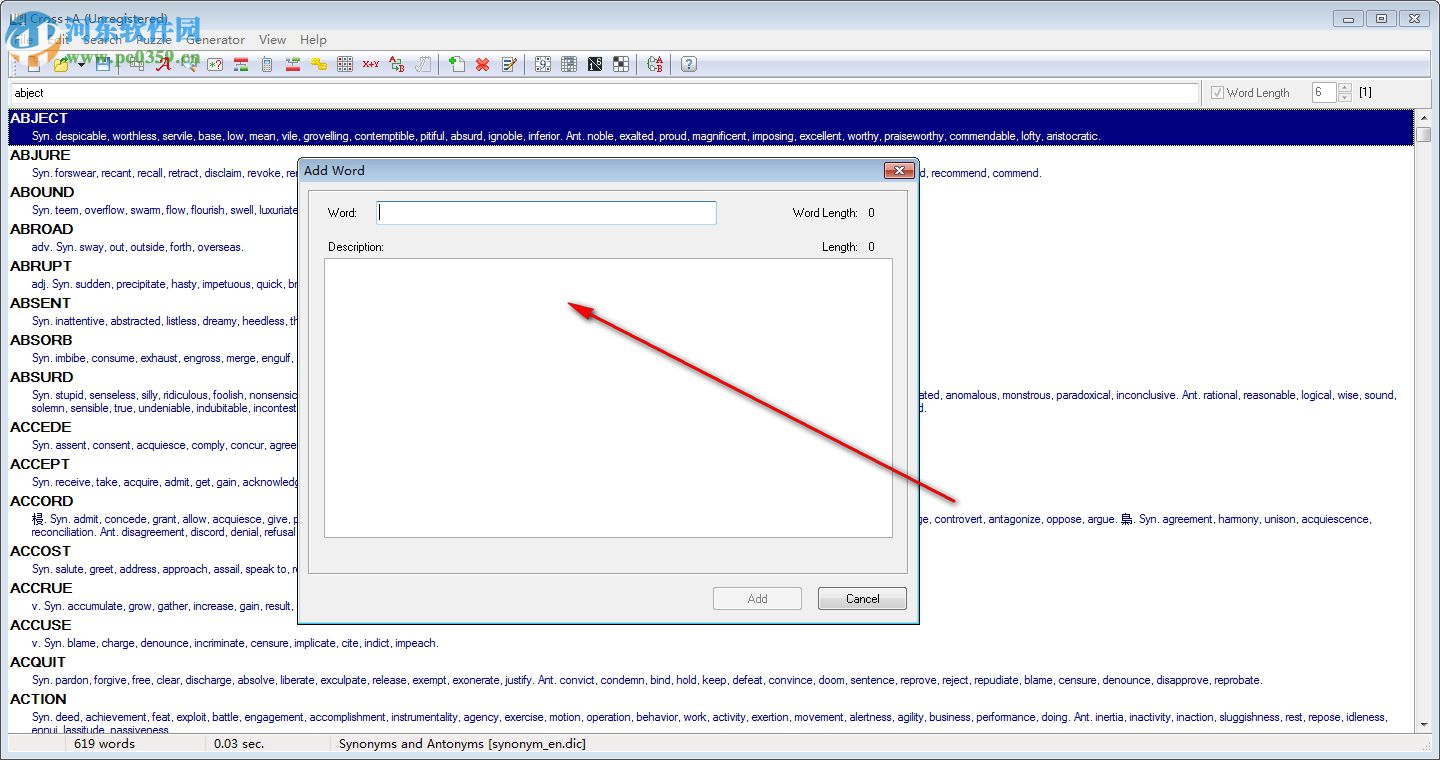Click the red-over-green bars icon beside *?

(241, 64)
